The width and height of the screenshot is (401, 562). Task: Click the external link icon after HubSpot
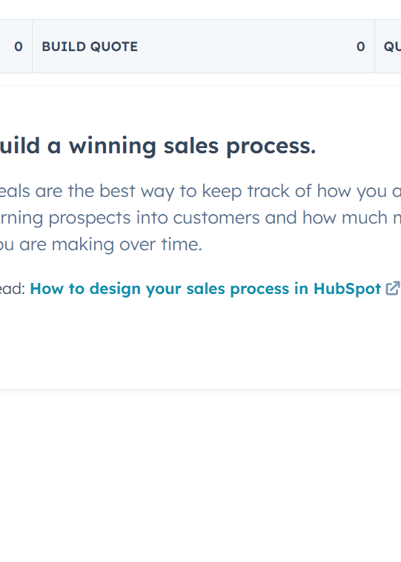tap(392, 289)
